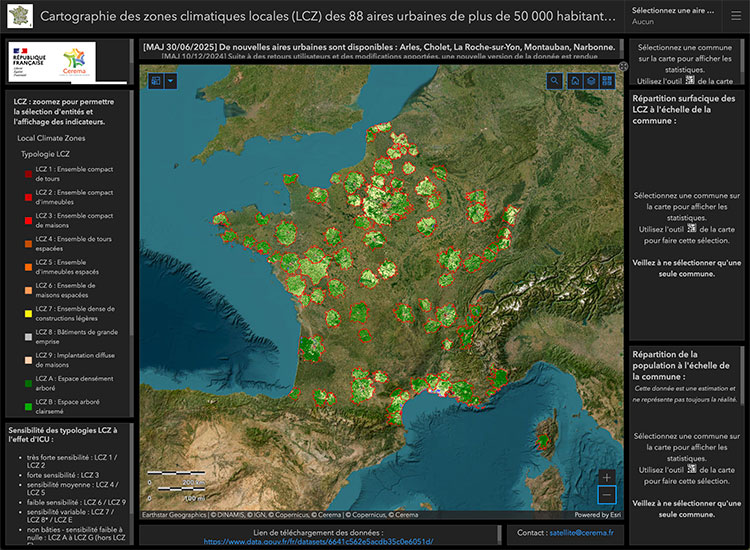The height and width of the screenshot is (550, 750).
Task: Zoom out with the minus button
Action: (x=606, y=495)
